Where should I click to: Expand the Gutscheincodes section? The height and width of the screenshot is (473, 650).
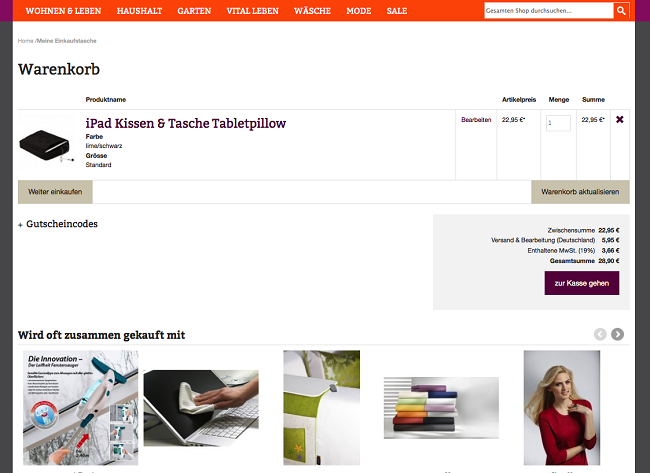click(x=58, y=224)
